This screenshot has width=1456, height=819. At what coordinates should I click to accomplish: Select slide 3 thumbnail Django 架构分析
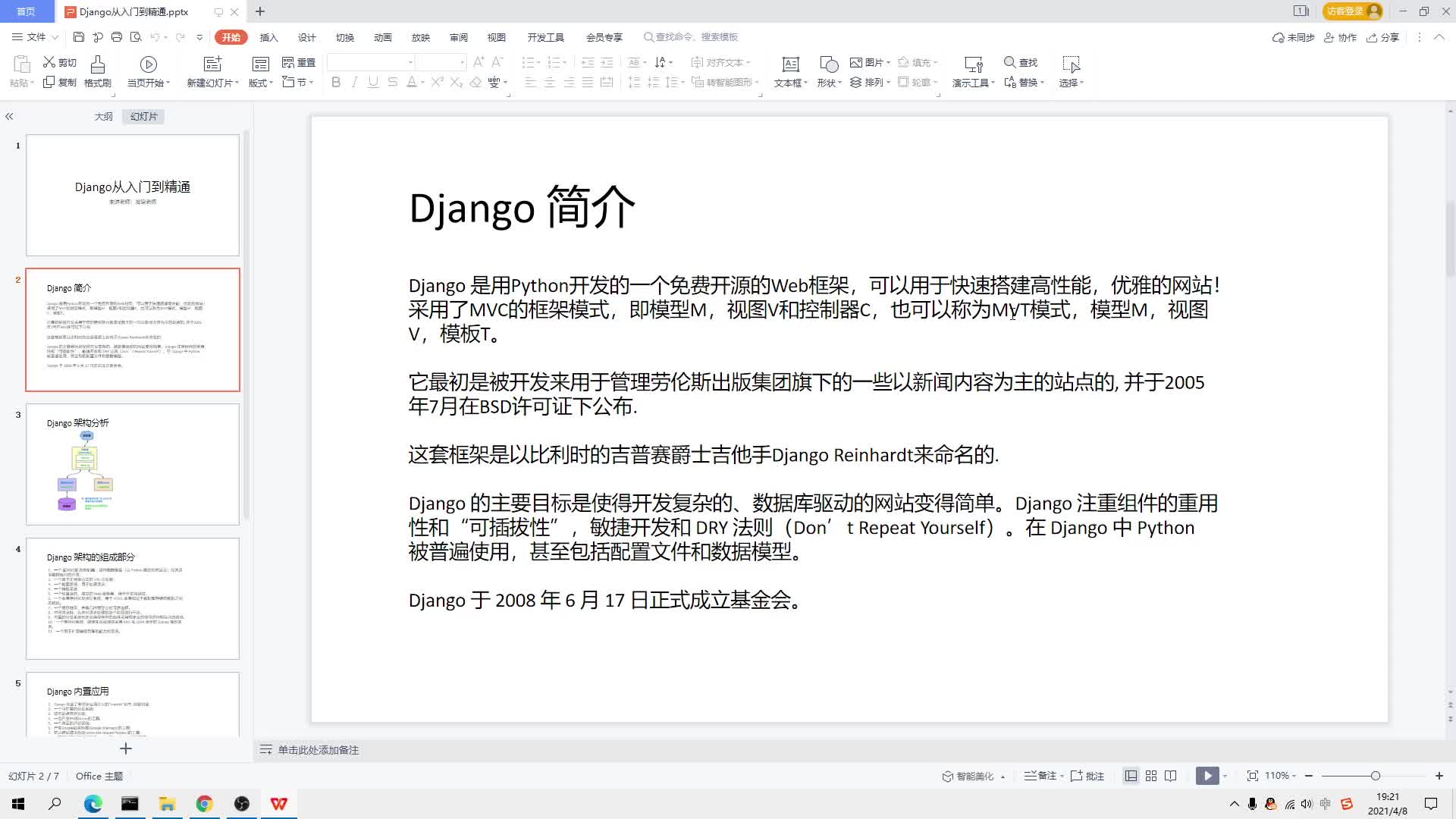[x=133, y=464]
